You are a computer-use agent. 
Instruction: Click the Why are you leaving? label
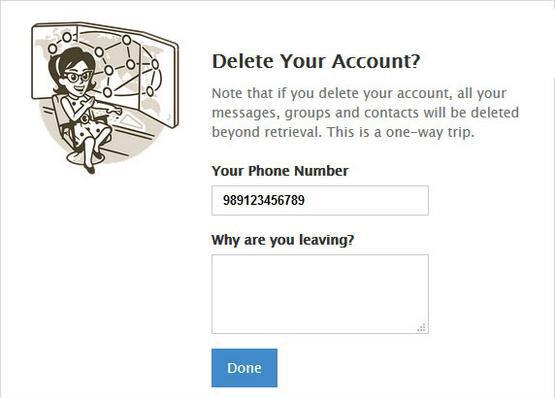point(283,240)
